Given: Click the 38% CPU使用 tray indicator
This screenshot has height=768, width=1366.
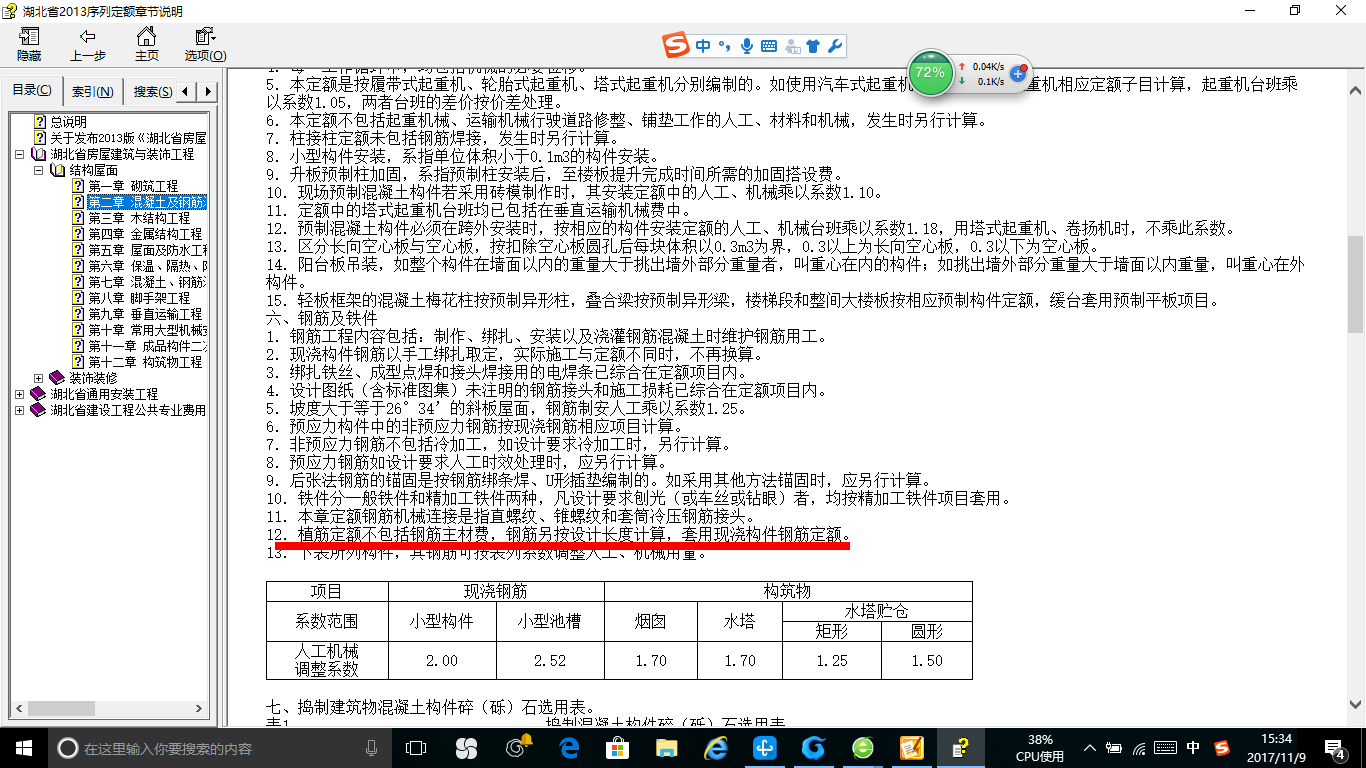Looking at the screenshot, I should (x=1040, y=748).
